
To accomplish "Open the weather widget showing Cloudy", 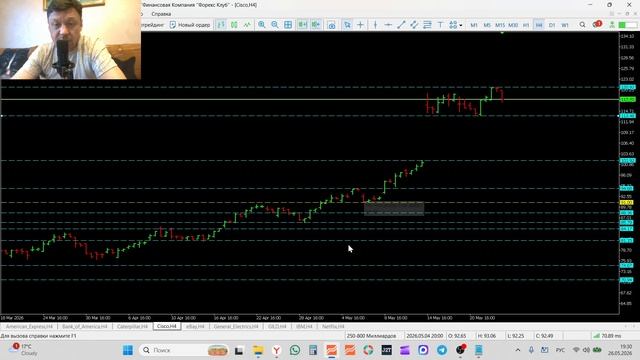I will [24, 350].
